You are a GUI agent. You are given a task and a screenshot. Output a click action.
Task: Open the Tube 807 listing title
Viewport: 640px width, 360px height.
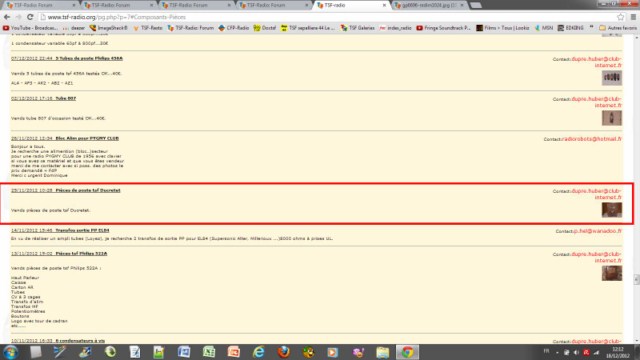click(66, 98)
